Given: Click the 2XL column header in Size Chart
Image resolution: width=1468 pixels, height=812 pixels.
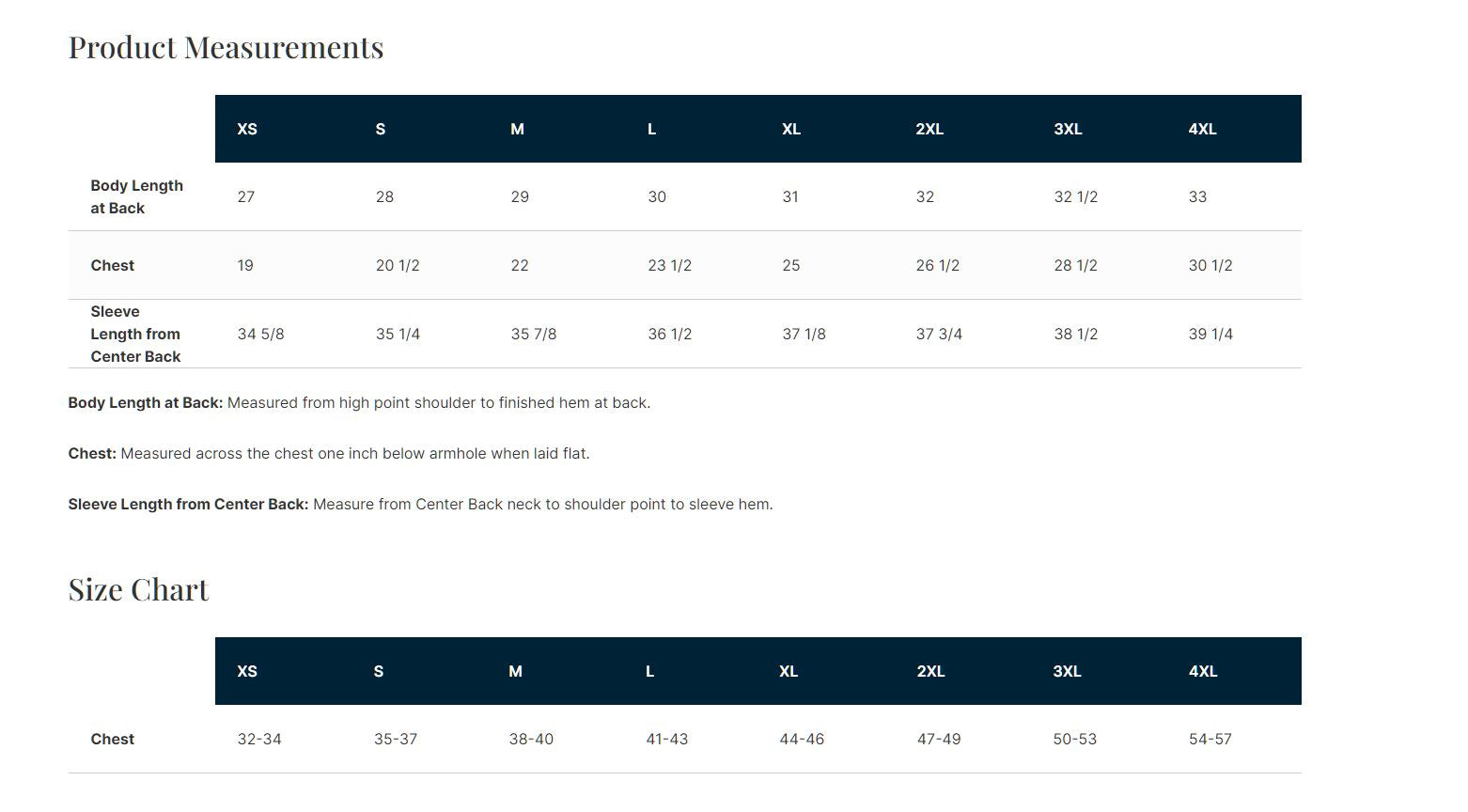Looking at the screenshot, I should click(930, 671).
